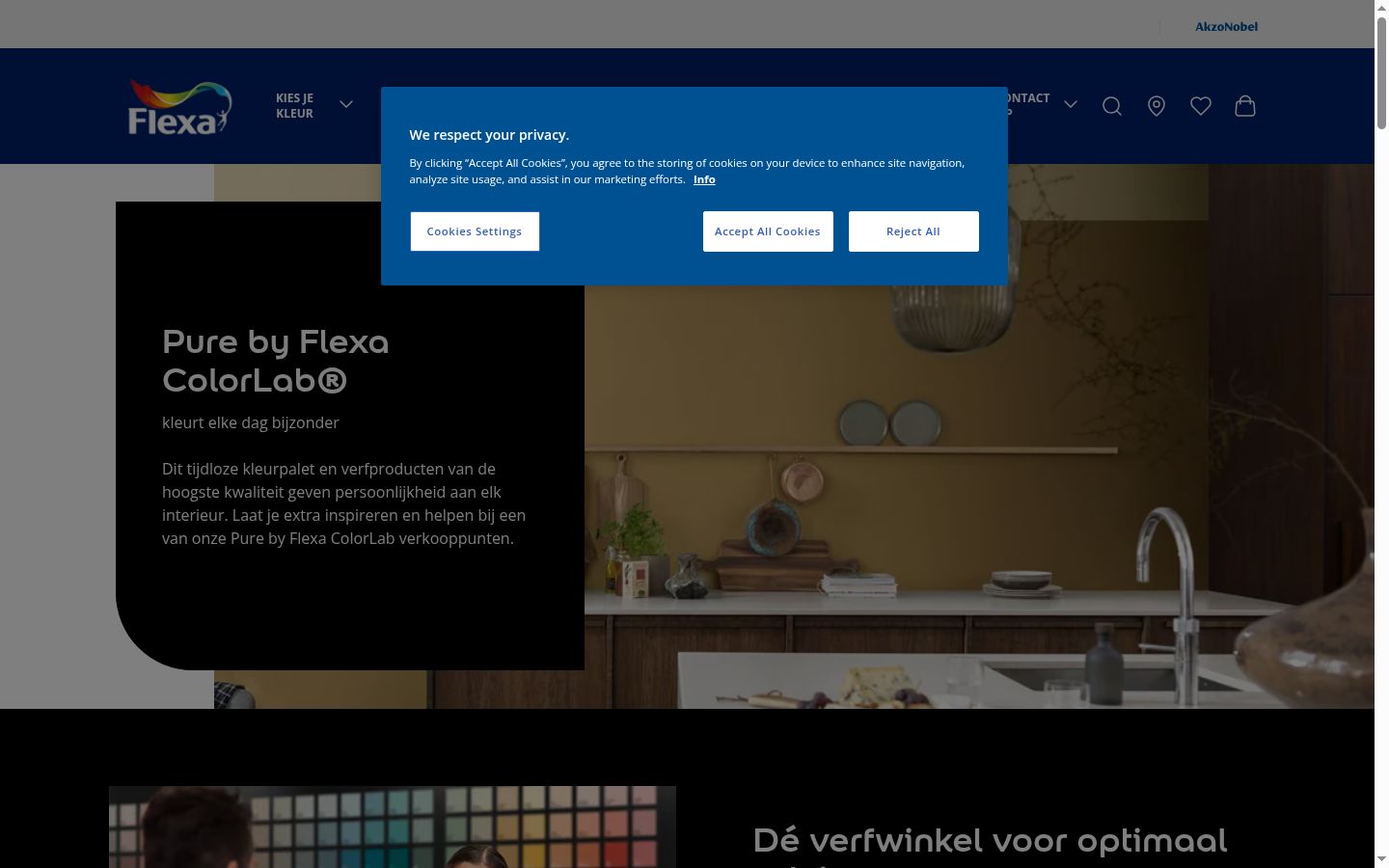Expand the Contact menu chevron
Screen dimensions: 1389x868
[1071, 104]
